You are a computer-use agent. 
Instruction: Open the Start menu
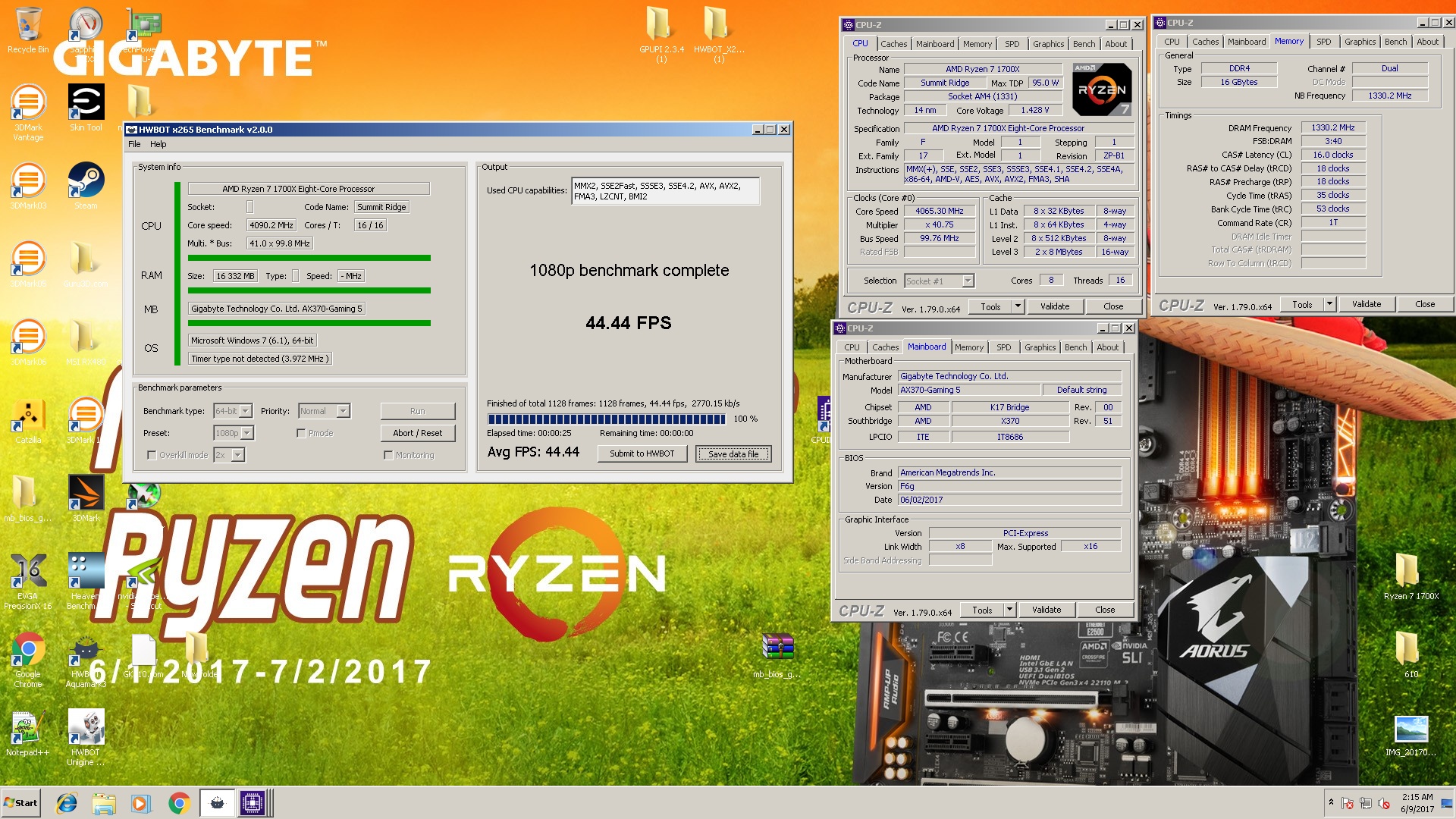21,803
